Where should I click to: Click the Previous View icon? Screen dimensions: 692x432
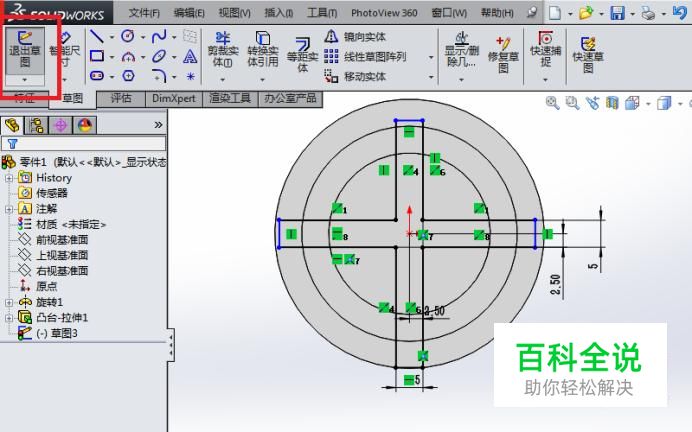(x=592, y=103)
